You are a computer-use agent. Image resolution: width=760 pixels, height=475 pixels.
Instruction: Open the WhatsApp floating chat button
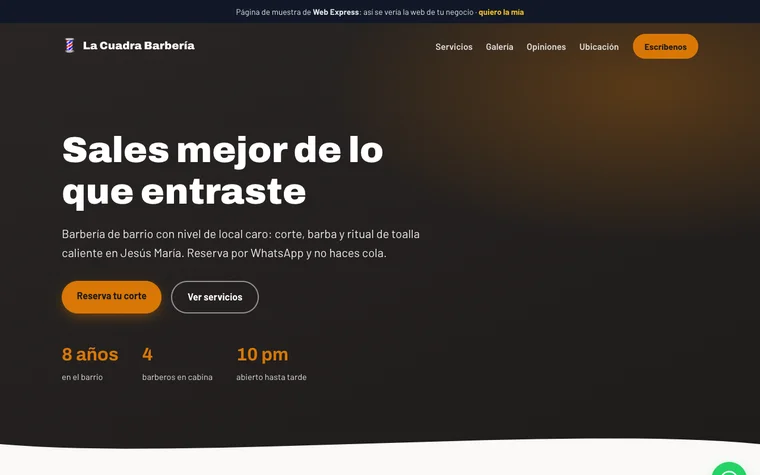click(x=729, y=469)
